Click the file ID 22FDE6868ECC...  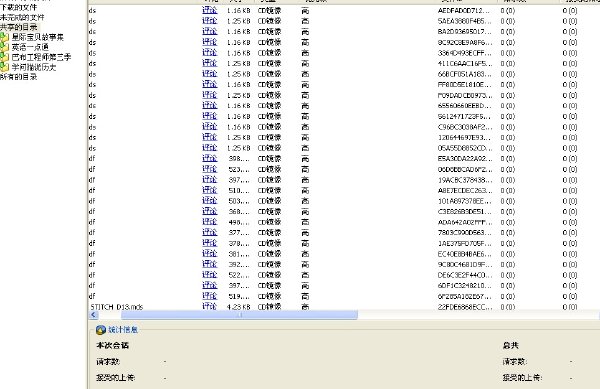click(465, 307)
